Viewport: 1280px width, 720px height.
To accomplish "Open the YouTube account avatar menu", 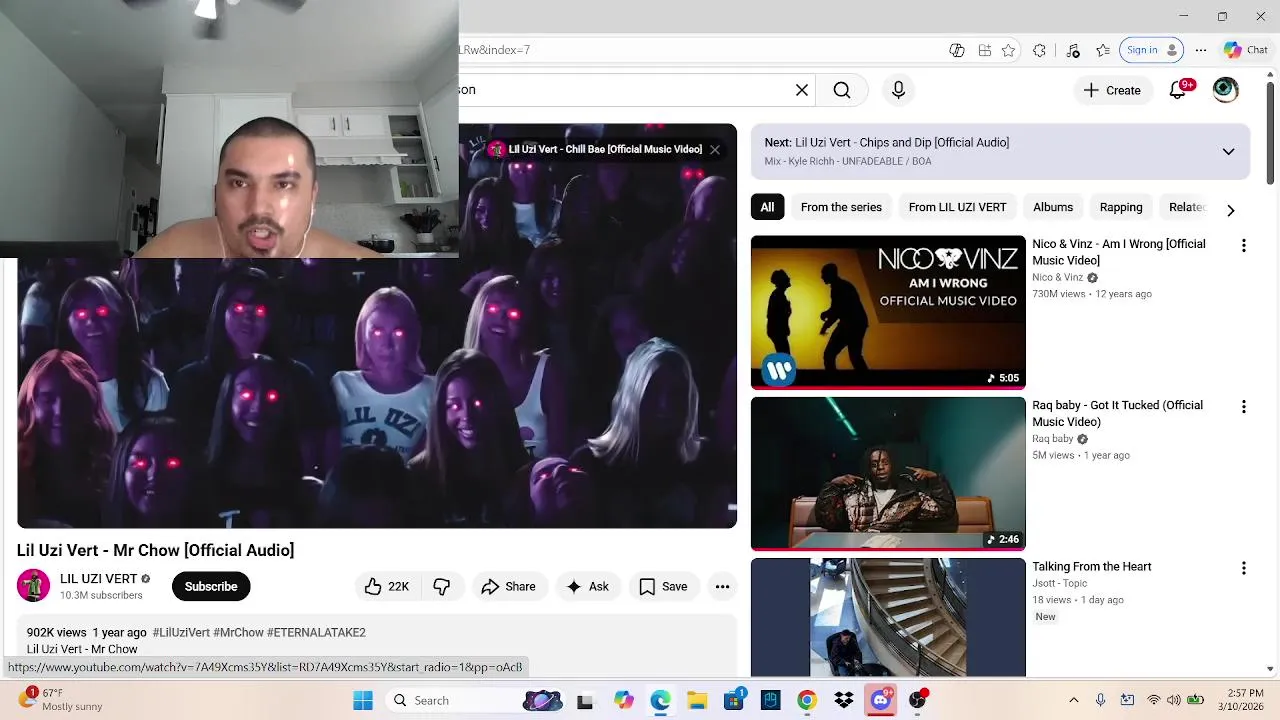I will point(1225,90).
